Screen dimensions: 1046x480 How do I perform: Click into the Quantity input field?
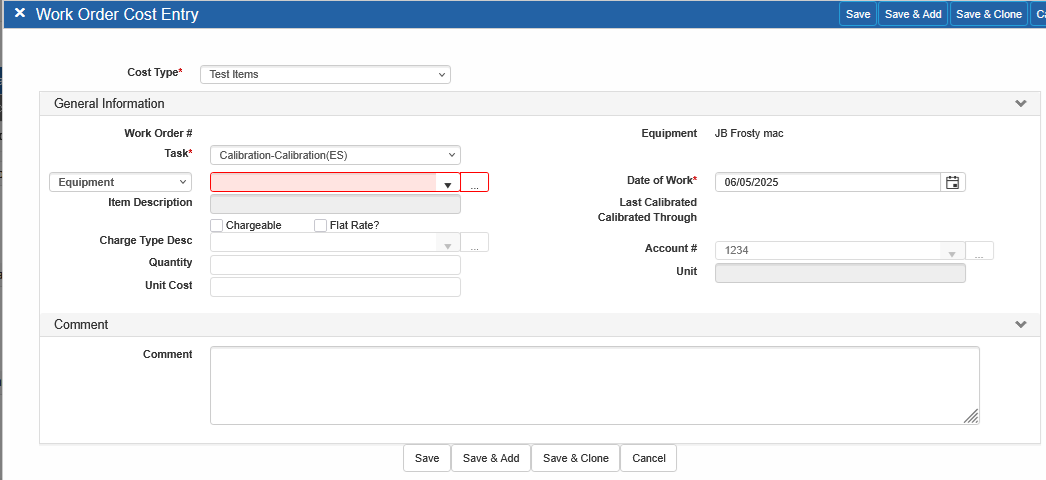pos(335,265)
